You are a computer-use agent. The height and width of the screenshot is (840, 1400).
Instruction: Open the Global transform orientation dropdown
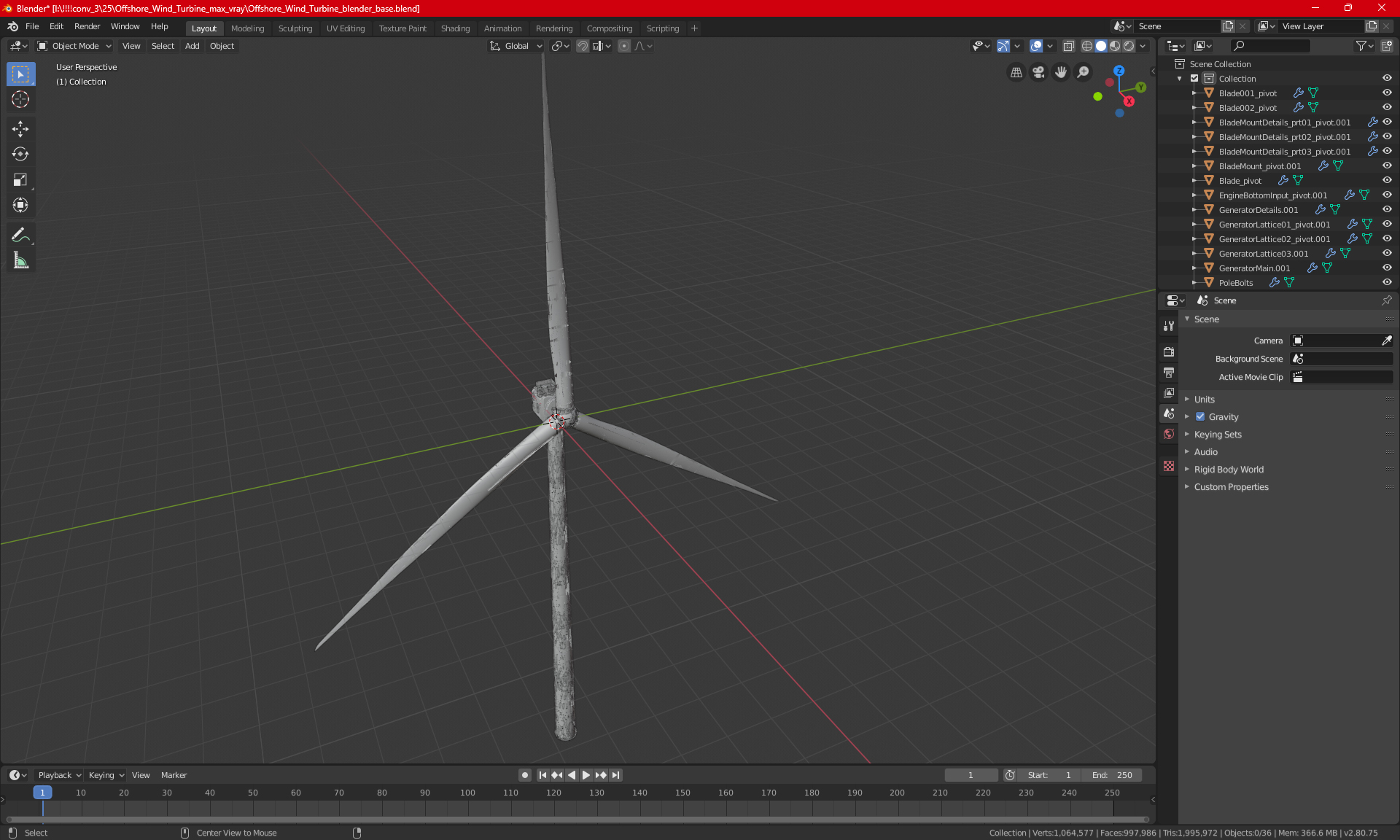tap(516, 46)
